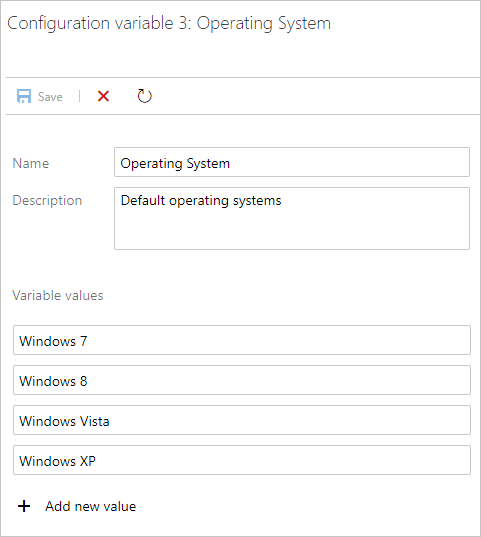The height and width of the screenshot is (537, 481).
Task: Click the refresh circular arrow icon
Action: (144, 96)
